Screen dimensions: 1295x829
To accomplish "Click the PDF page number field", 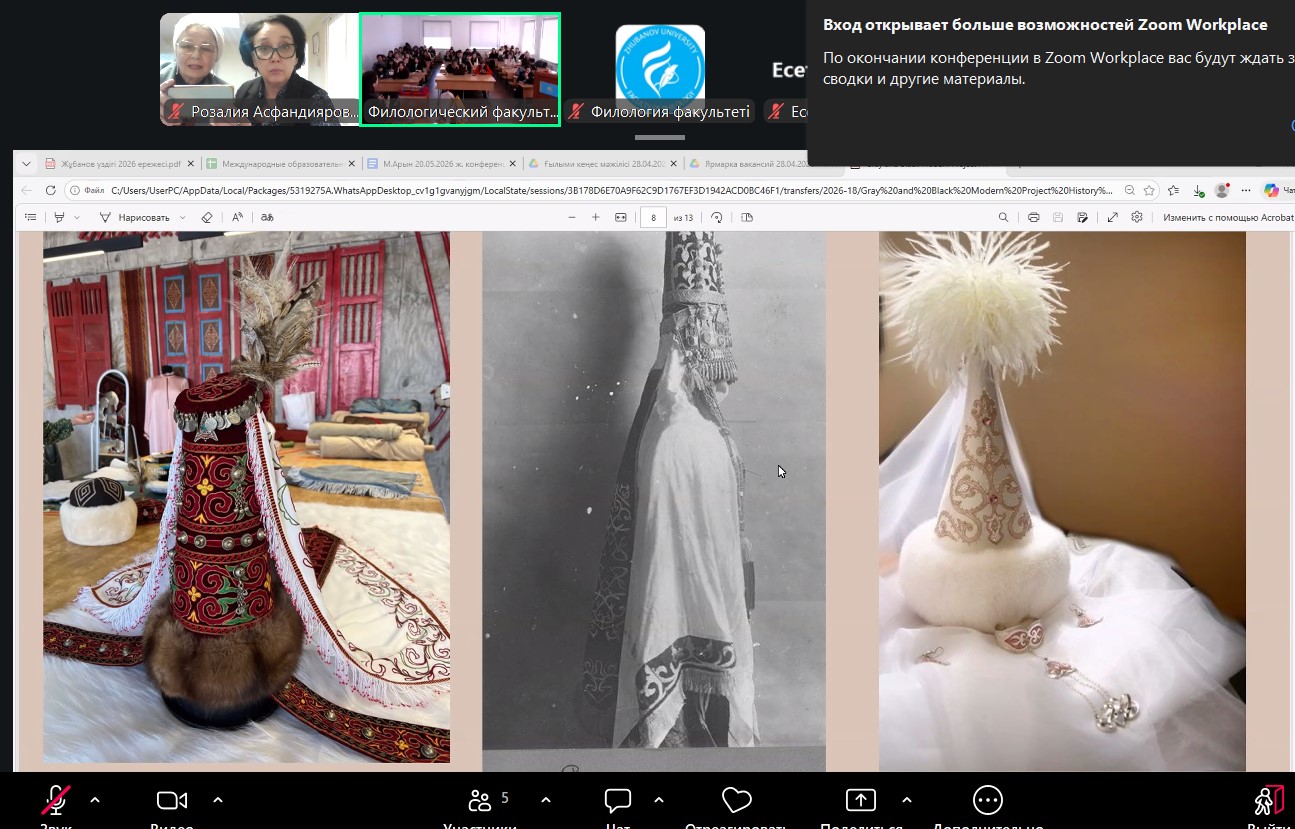I will coord(653,217).
